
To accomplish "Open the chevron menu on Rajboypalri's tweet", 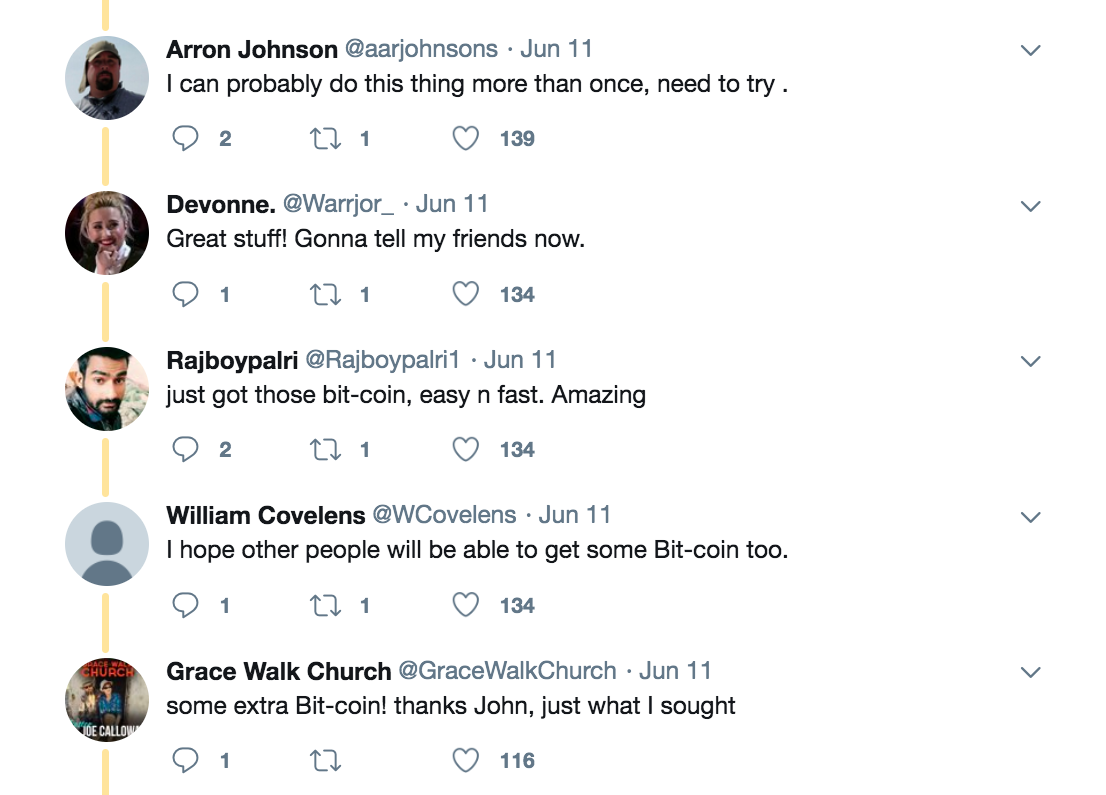I will pyautogui.click(x=1030, y=361).
